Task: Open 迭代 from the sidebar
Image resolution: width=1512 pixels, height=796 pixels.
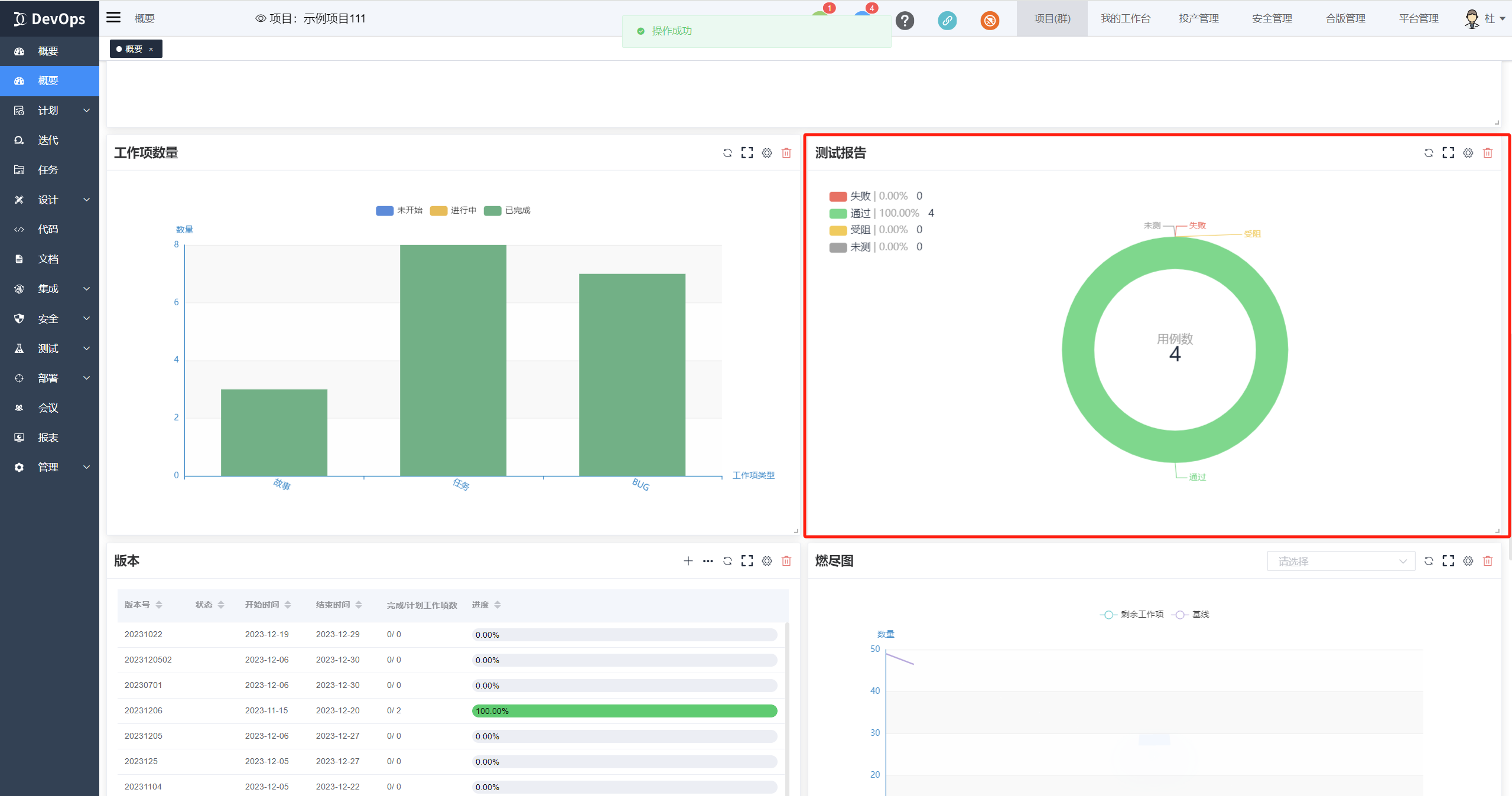Action: [x=48, y=140]
